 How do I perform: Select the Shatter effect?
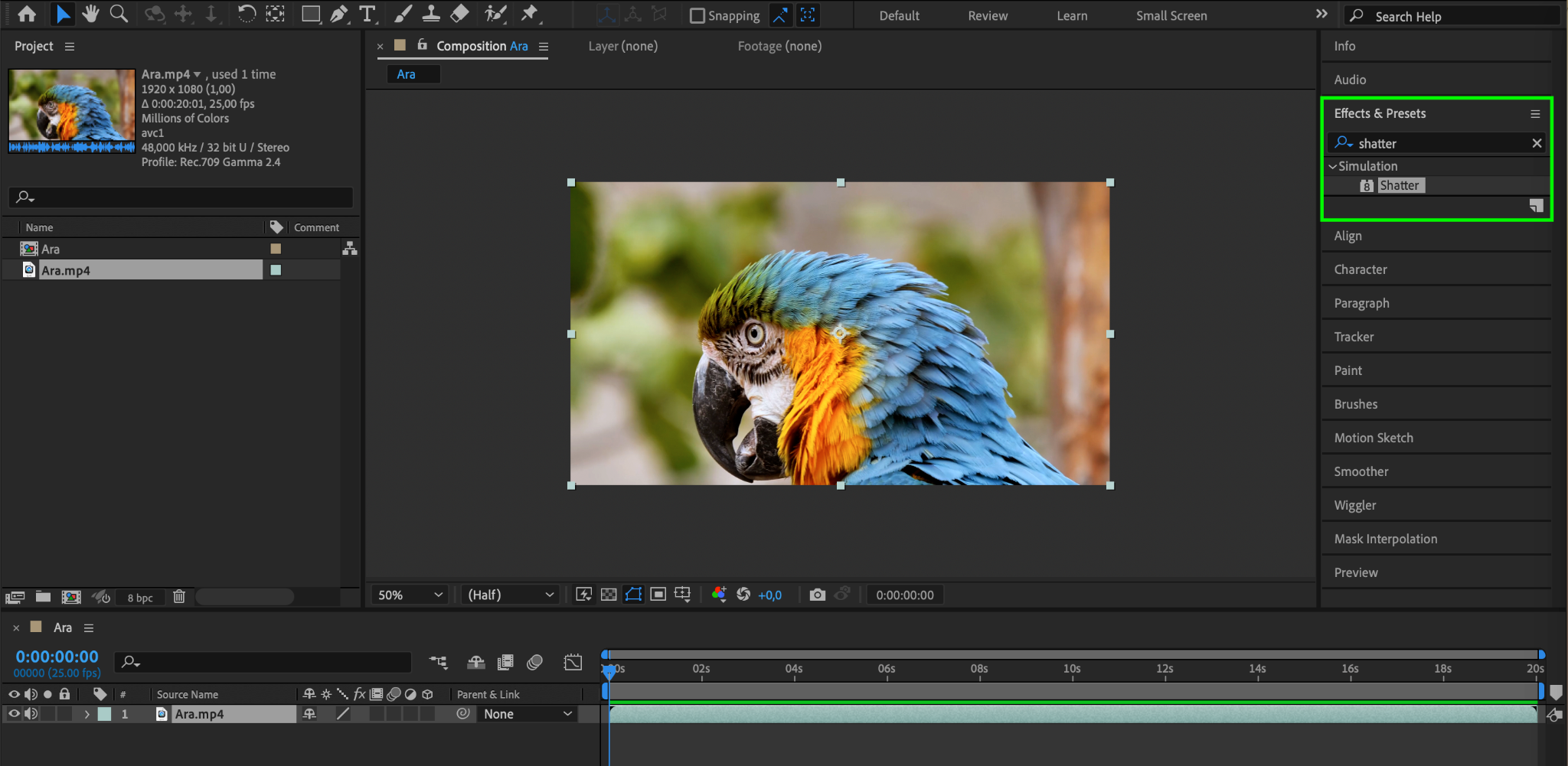[x=1399, y=185]
